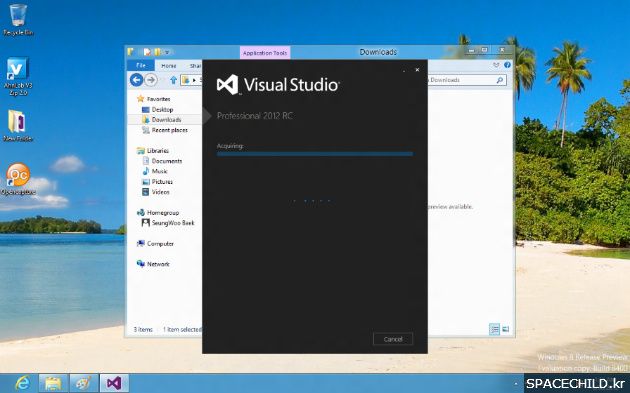Viewport: 630px width, 393px height.
Task: Open Recent places under Favorites
Action: [x=170, y=130]
